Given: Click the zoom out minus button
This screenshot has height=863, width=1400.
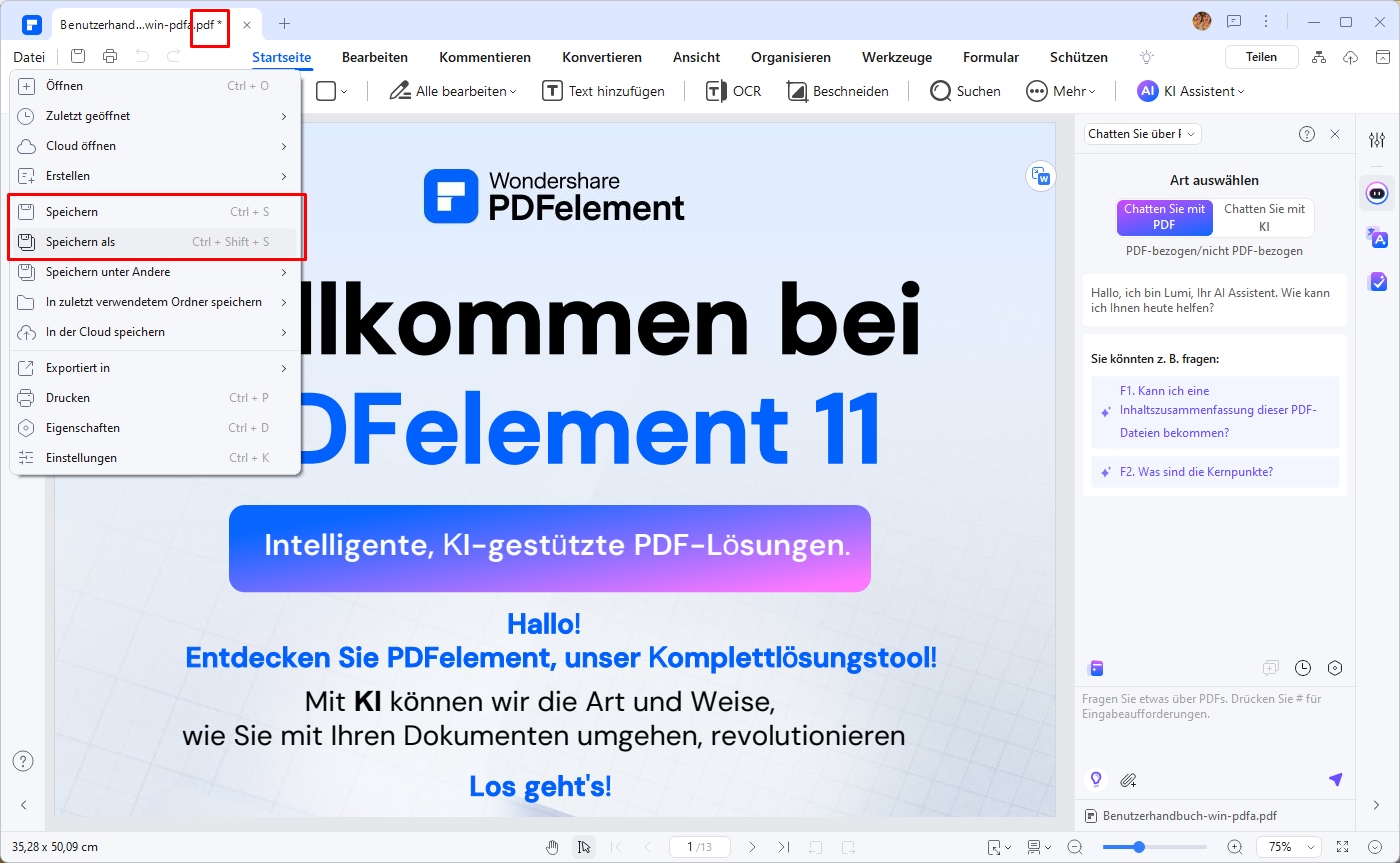Looking at the screenshot, I should [1075, 847].
